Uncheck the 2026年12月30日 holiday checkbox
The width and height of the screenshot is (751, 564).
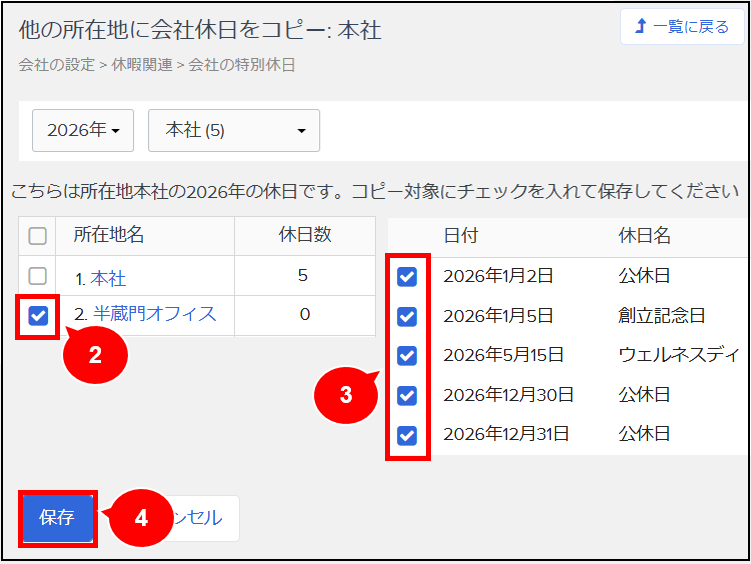point(407,395)
